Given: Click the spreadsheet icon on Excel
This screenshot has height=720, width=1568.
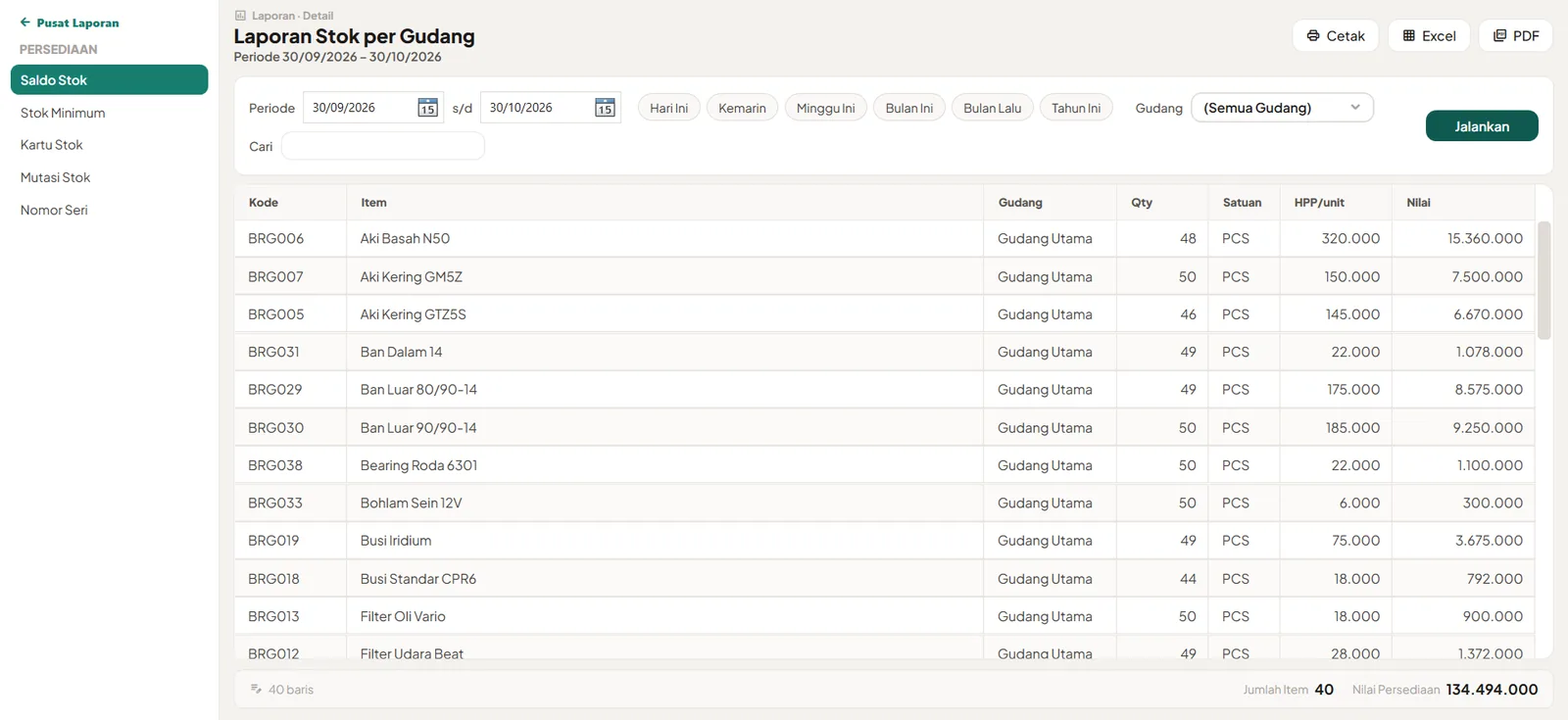Looking at the screenshot, I should click(x=1409, y=36).
